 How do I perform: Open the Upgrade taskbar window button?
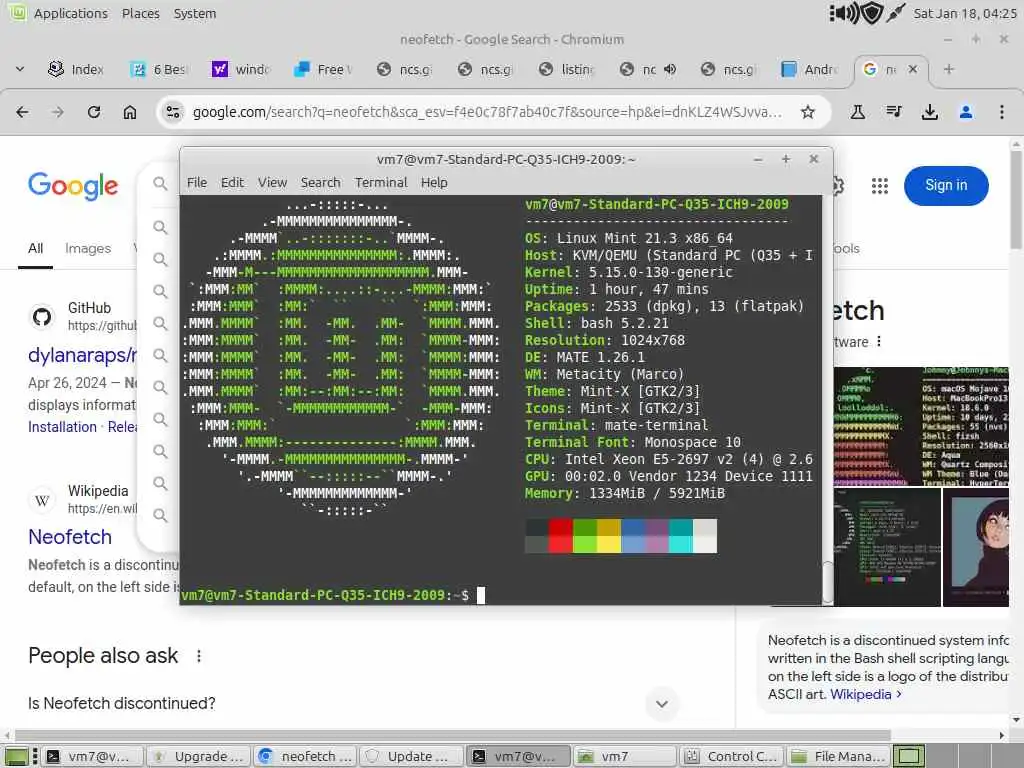click(198, 757)
